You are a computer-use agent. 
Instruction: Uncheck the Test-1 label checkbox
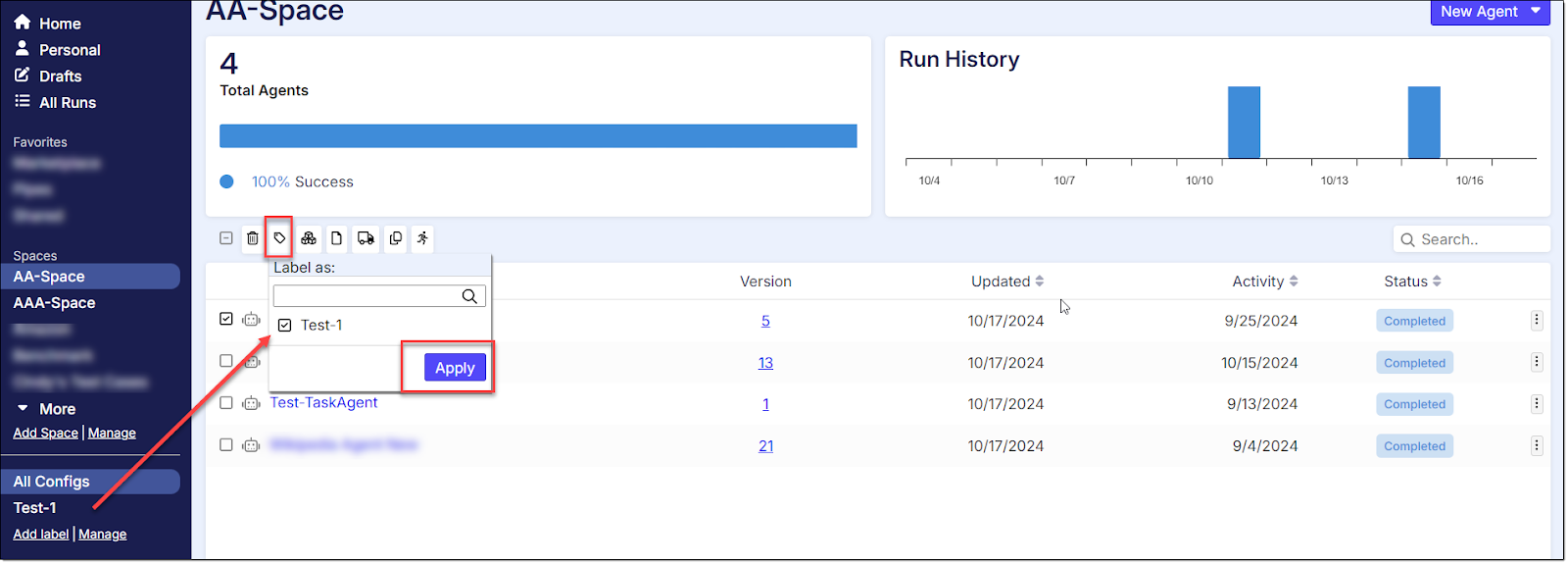click(x=285, y=326)
